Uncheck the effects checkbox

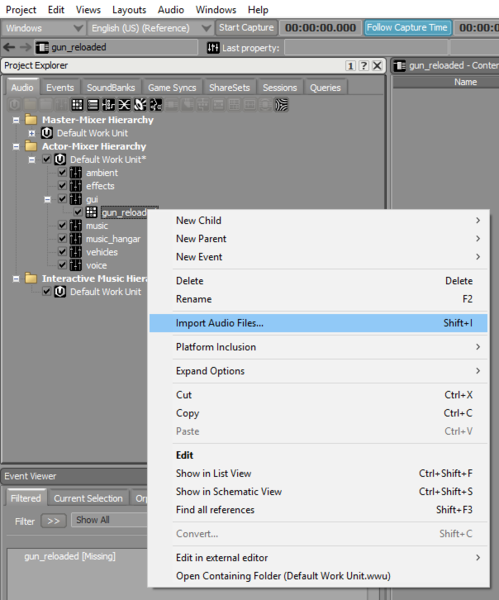[x=62, y=186]
